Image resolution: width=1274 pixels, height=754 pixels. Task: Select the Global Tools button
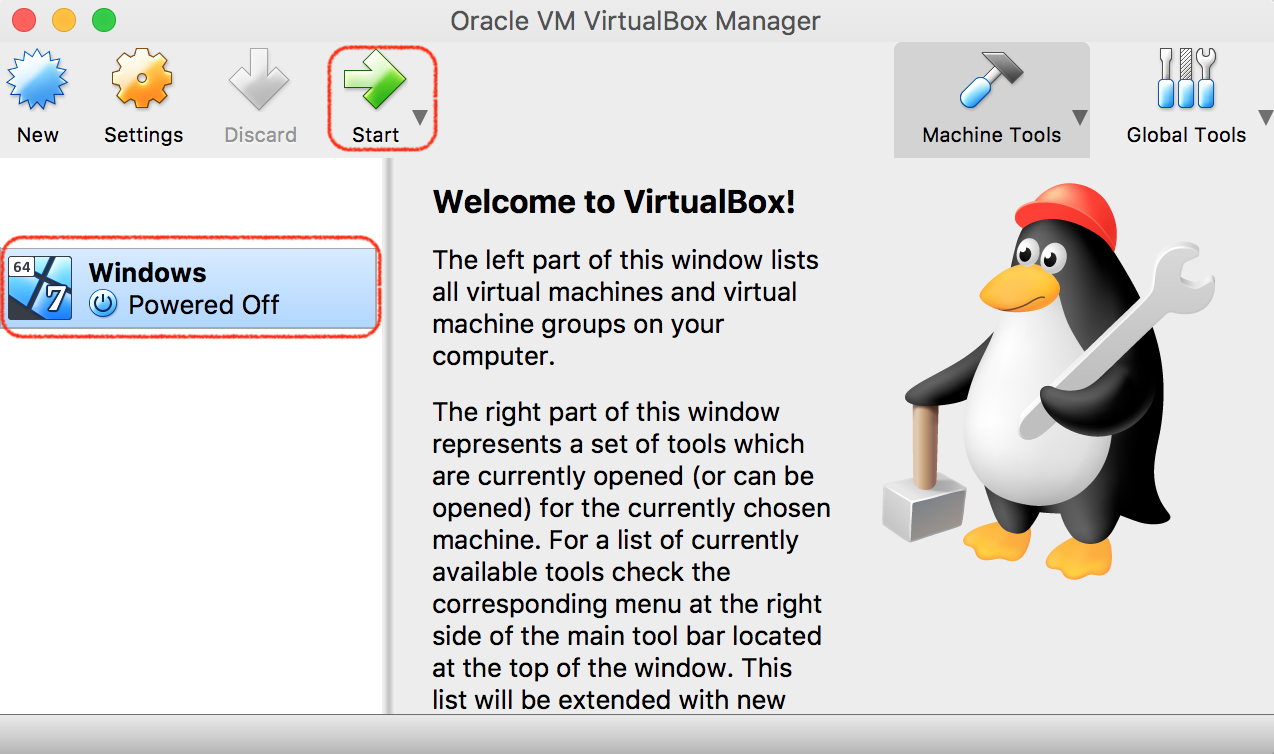tap(1186, 98)
